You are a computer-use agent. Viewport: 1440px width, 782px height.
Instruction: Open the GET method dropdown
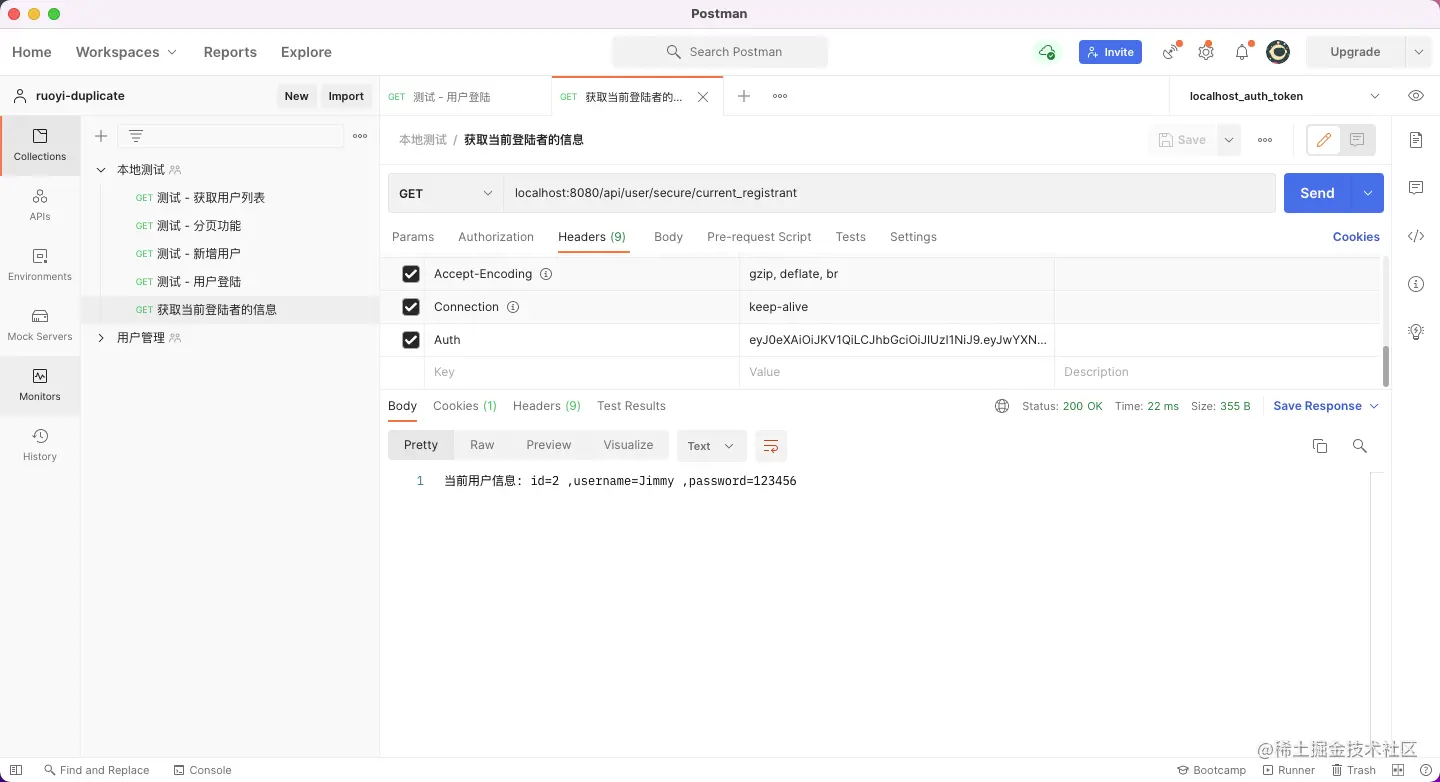(x=445, y=192)
